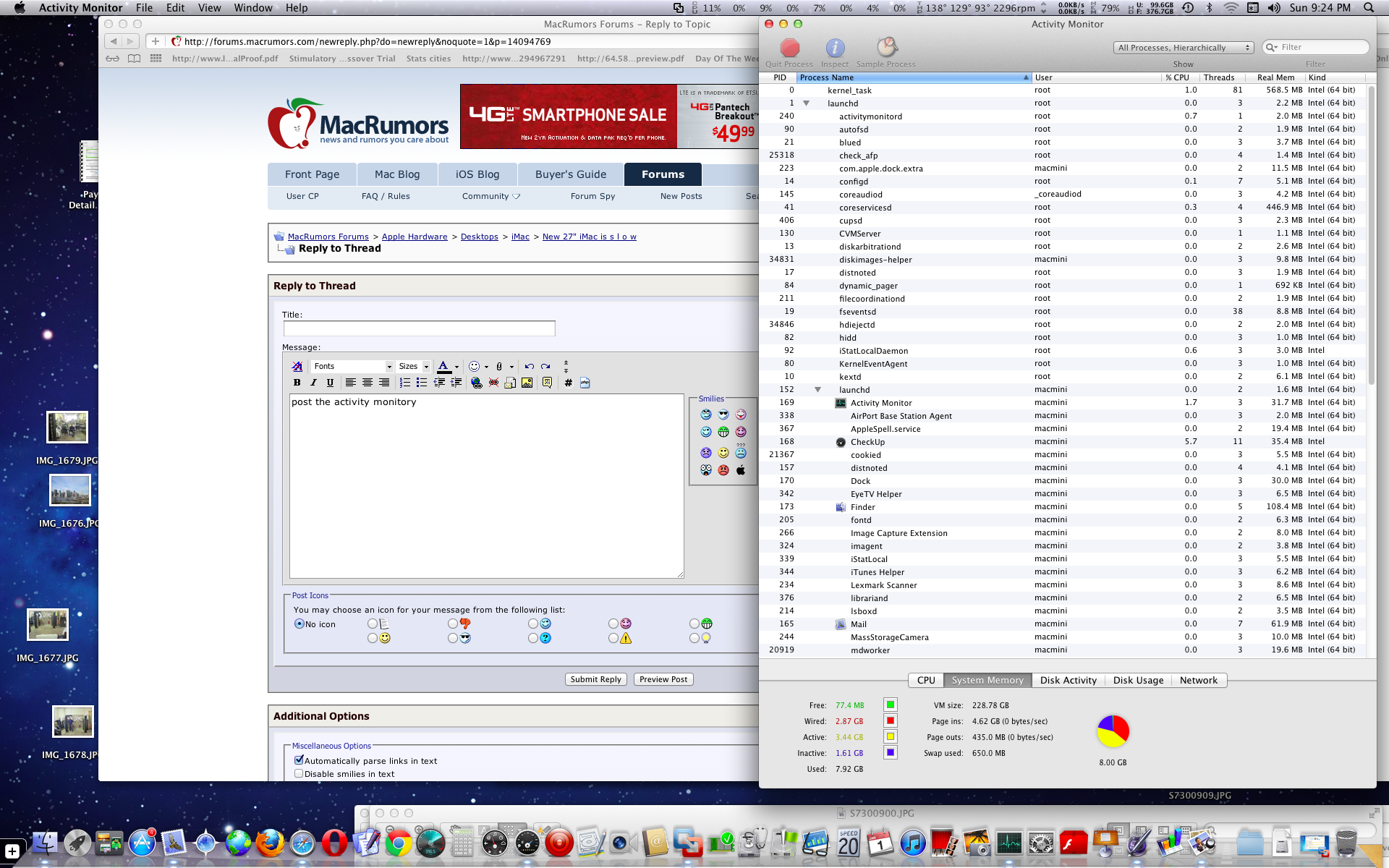The height and width of the screenshot is (868, 1389).
Task: Toggle Automatically parse links in text
Action: (299, 760)
